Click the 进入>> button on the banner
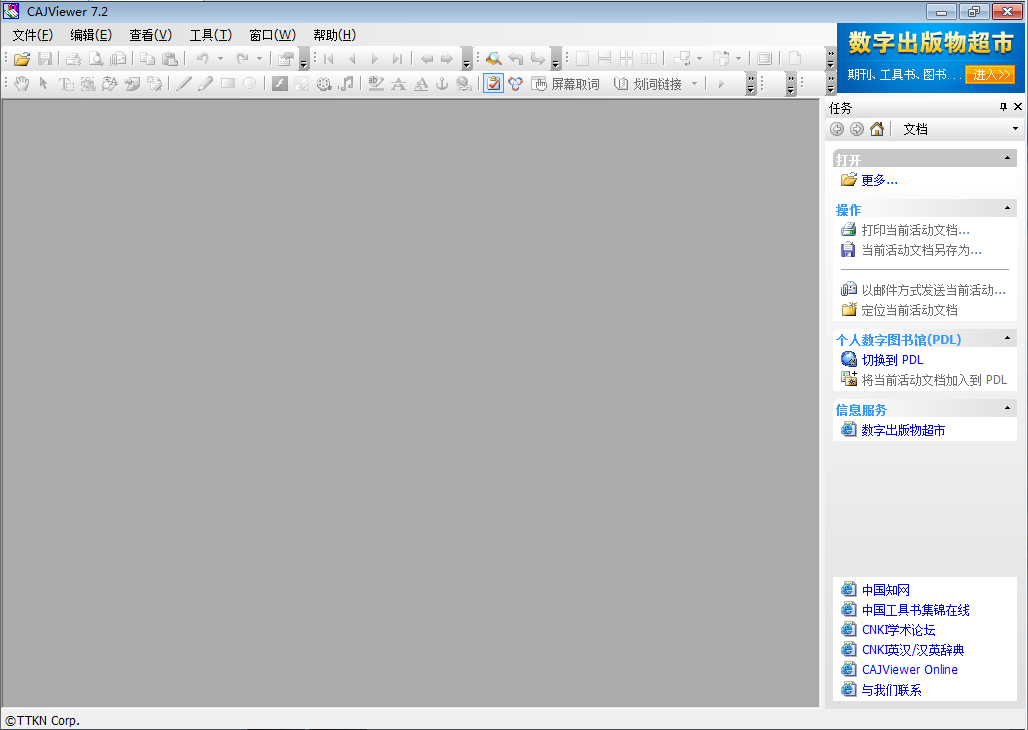 990,74
